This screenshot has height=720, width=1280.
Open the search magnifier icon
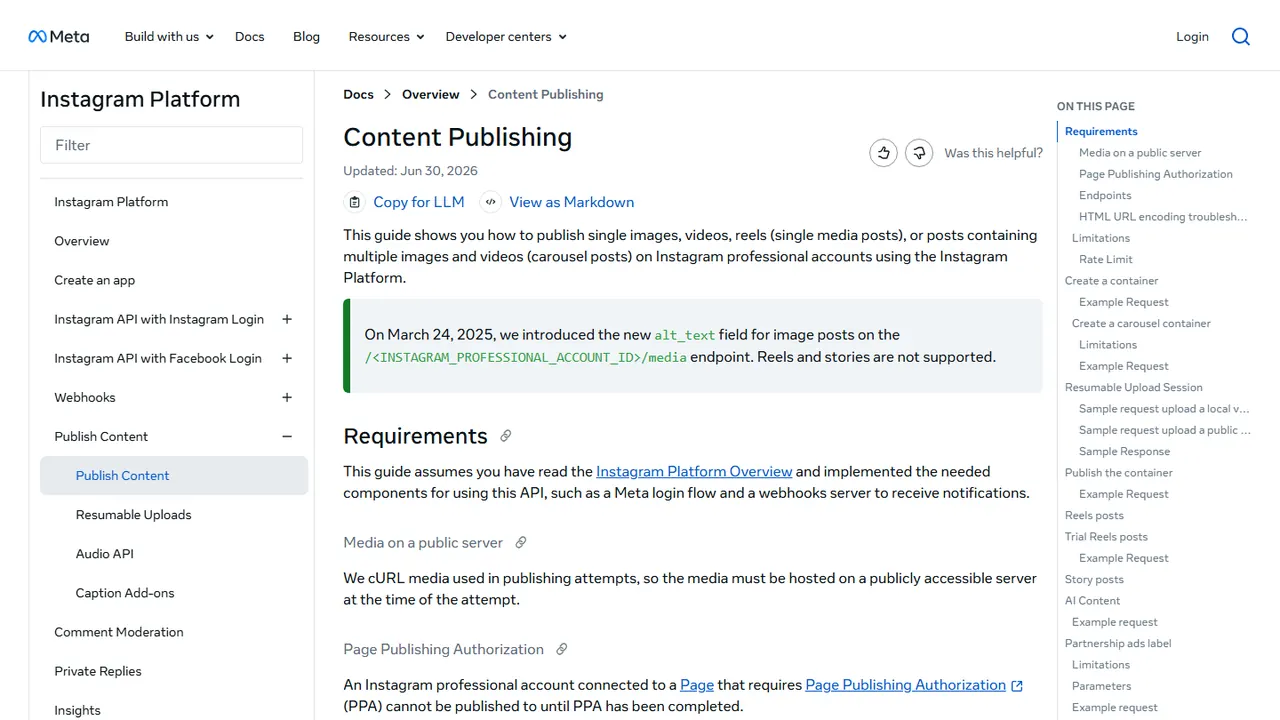click(1241, 37)
